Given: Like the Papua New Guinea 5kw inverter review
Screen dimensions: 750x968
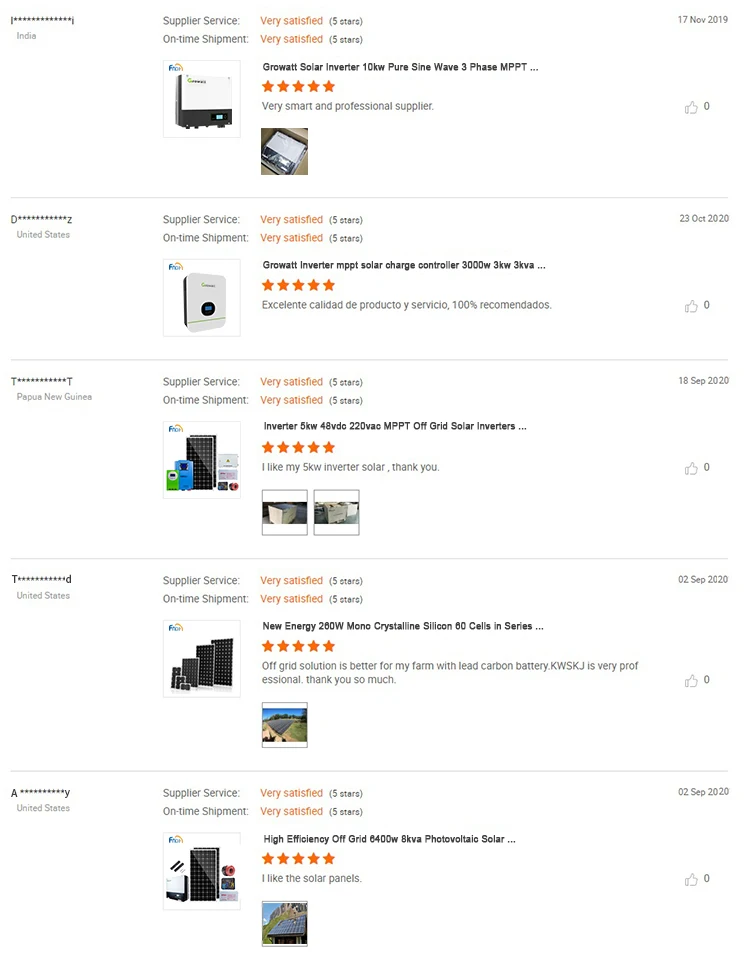Looking at the screenshot, I should click(691, 469).
